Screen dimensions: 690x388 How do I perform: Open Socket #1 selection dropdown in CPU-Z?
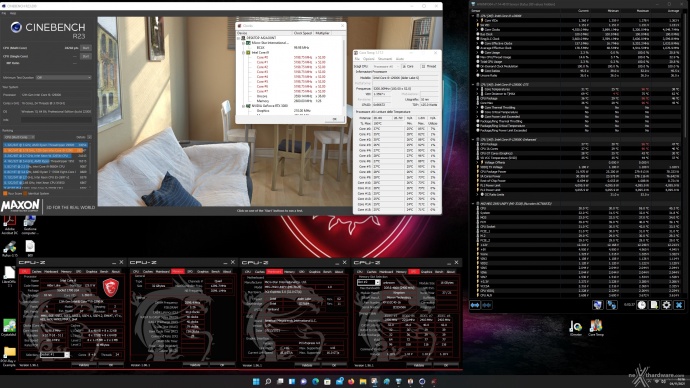(x=55, y=355)
